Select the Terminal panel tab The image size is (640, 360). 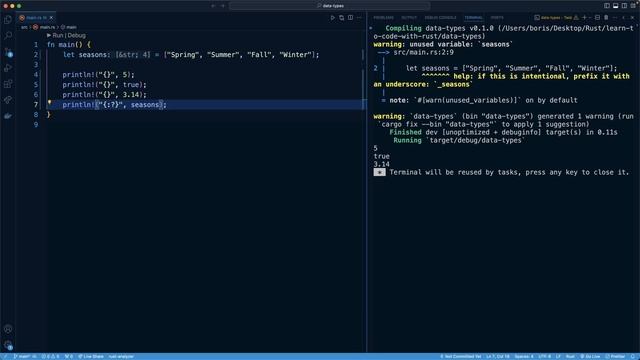(473, 18)
